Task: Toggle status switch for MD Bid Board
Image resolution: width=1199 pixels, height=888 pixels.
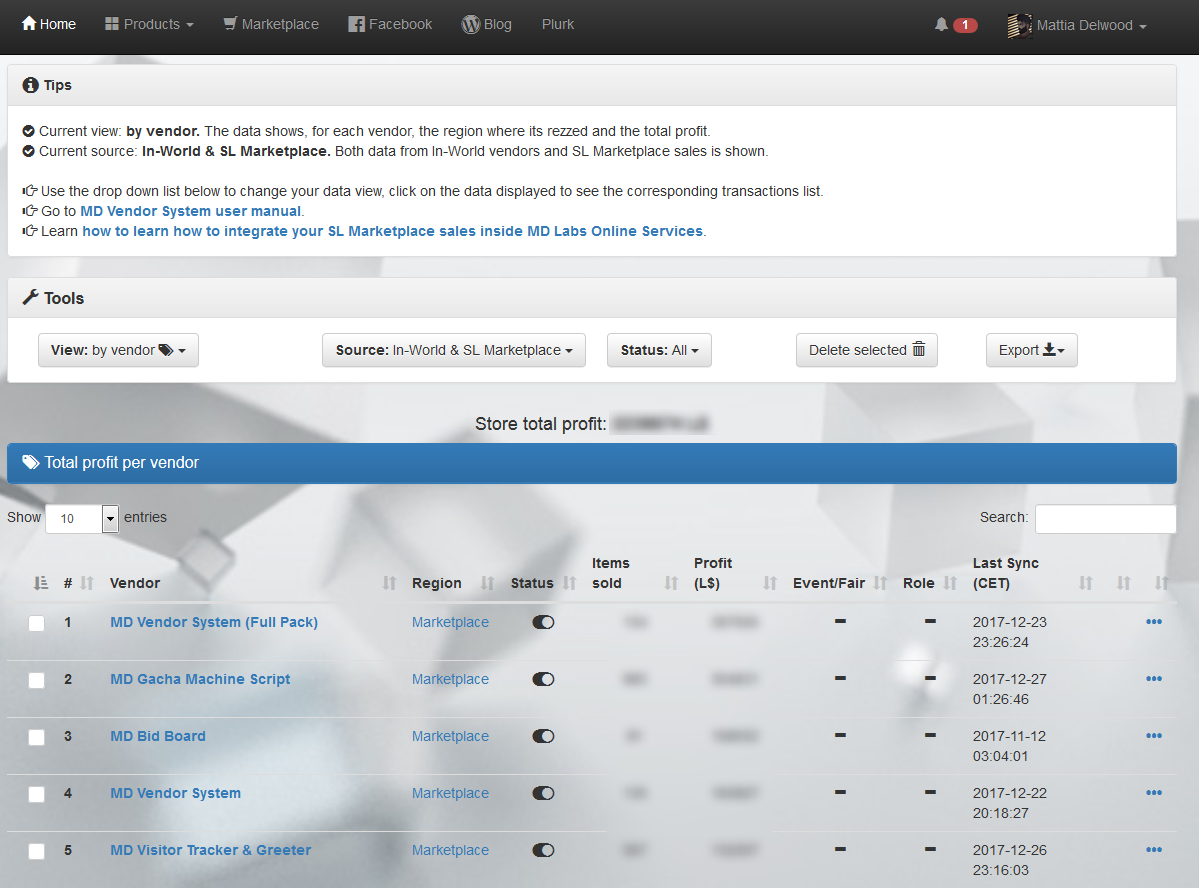Action: (544, 737)
